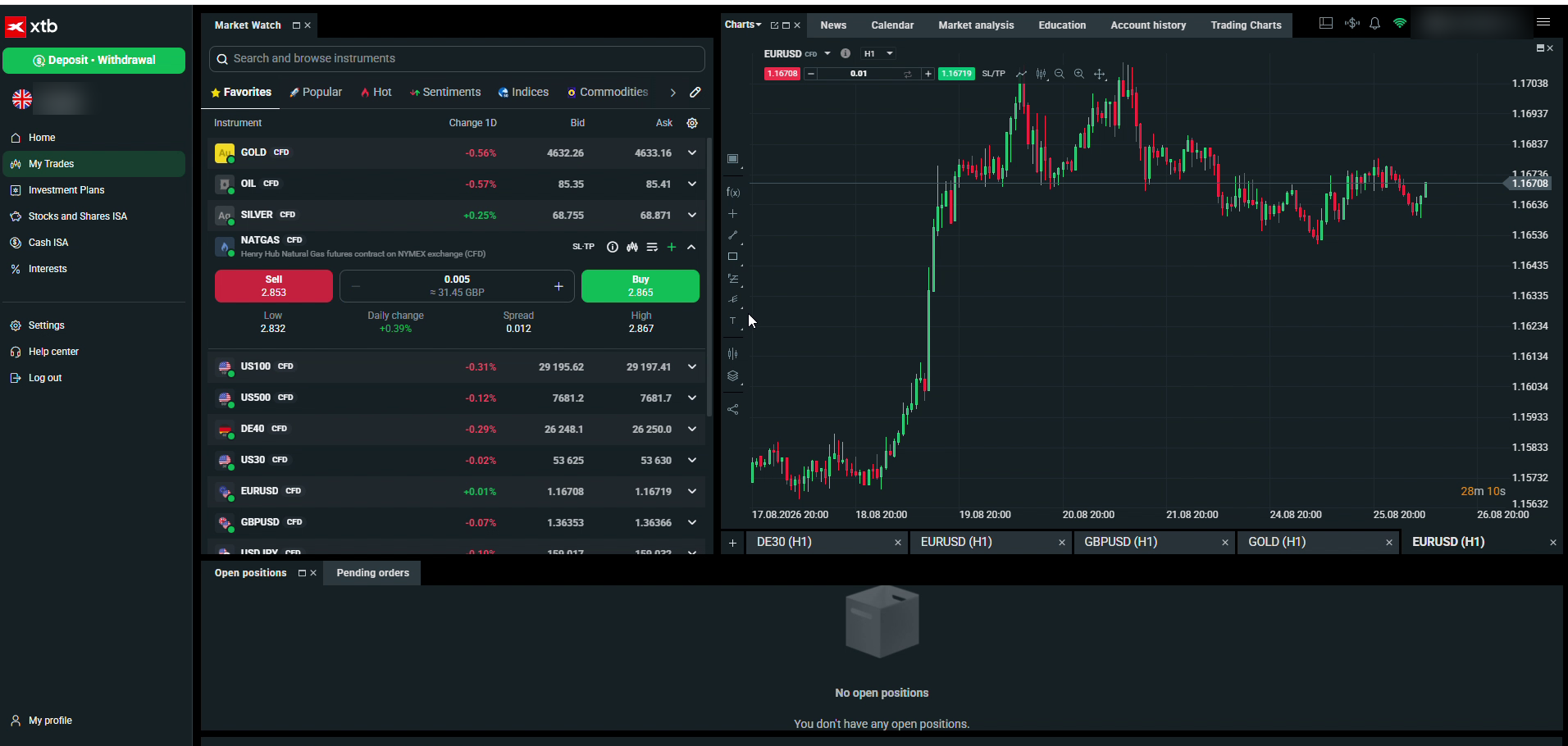Image resolution: width=1568 pixels, height=746 pixels.
Task: Expand the GOLD instrument row
Action: click(x=692, y=152)
